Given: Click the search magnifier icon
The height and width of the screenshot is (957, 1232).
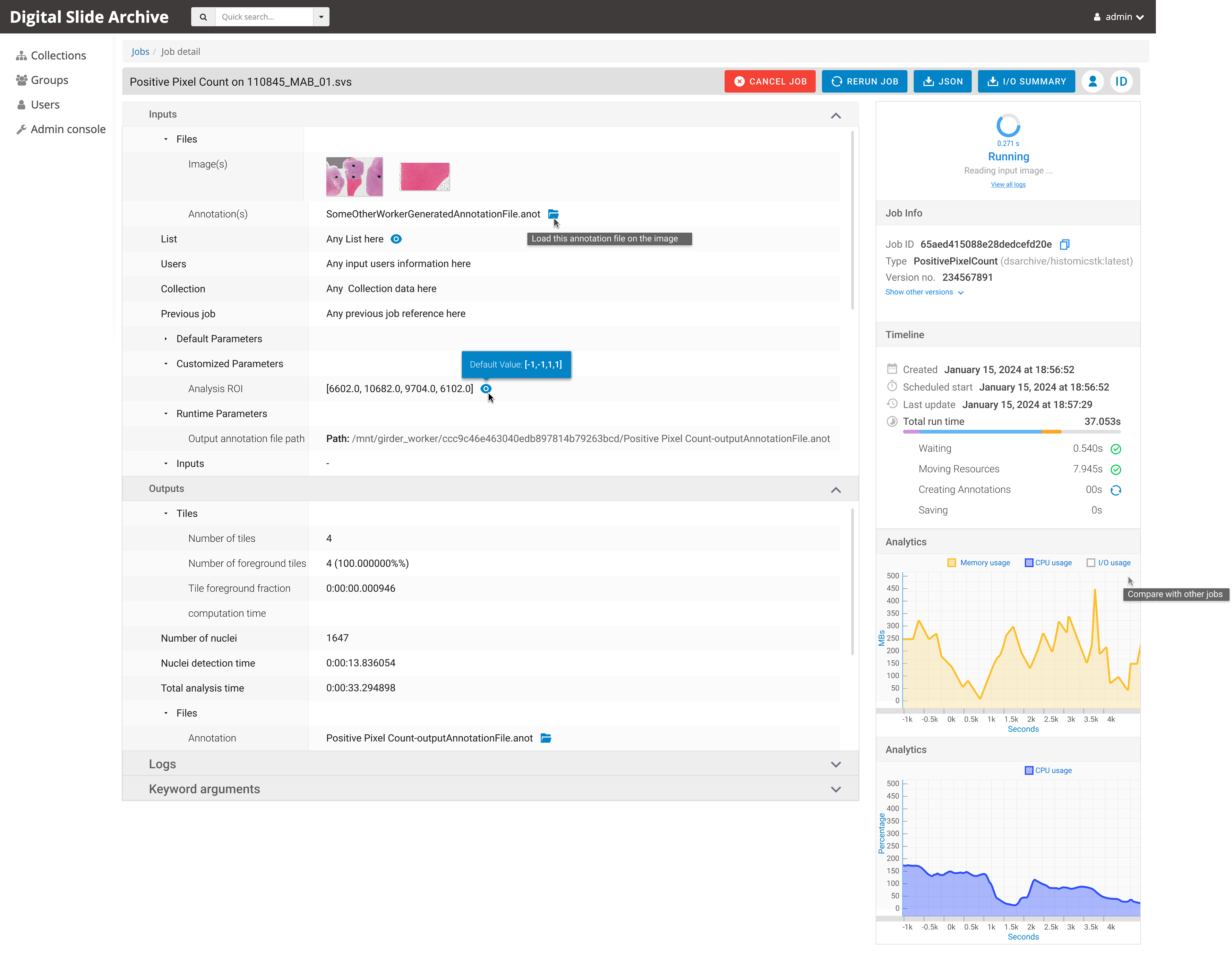Looking at the screenshot, I should (203, 17).
